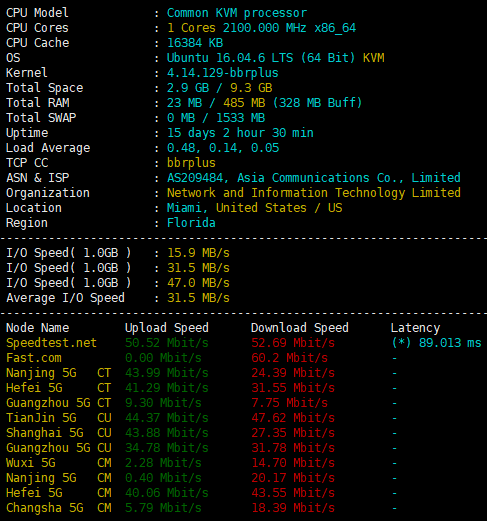
Task: Select the CPU cache value '16384 KB'
Action: coord(195,43)
